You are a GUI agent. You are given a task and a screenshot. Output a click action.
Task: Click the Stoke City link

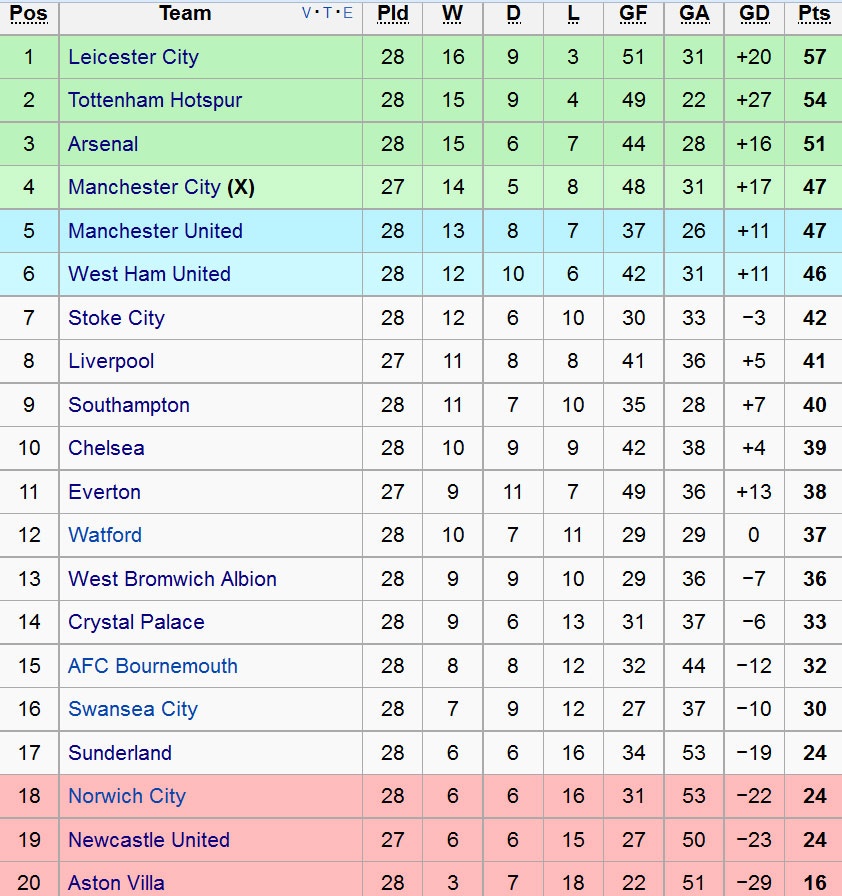[116, 318]
